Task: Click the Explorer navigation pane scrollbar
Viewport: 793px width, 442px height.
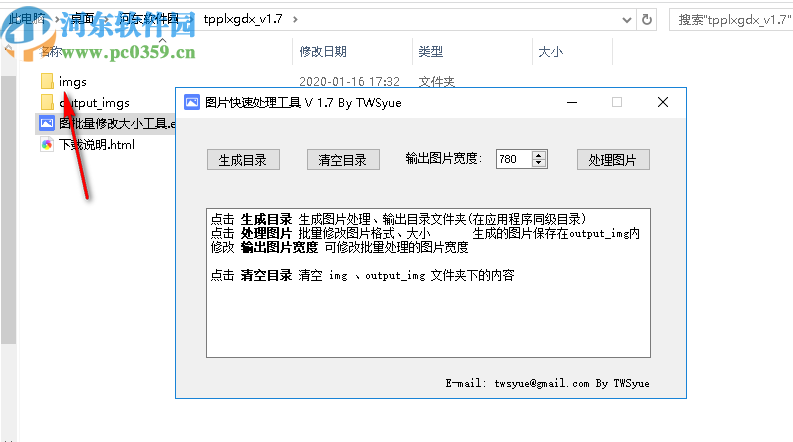Action: 8,210
